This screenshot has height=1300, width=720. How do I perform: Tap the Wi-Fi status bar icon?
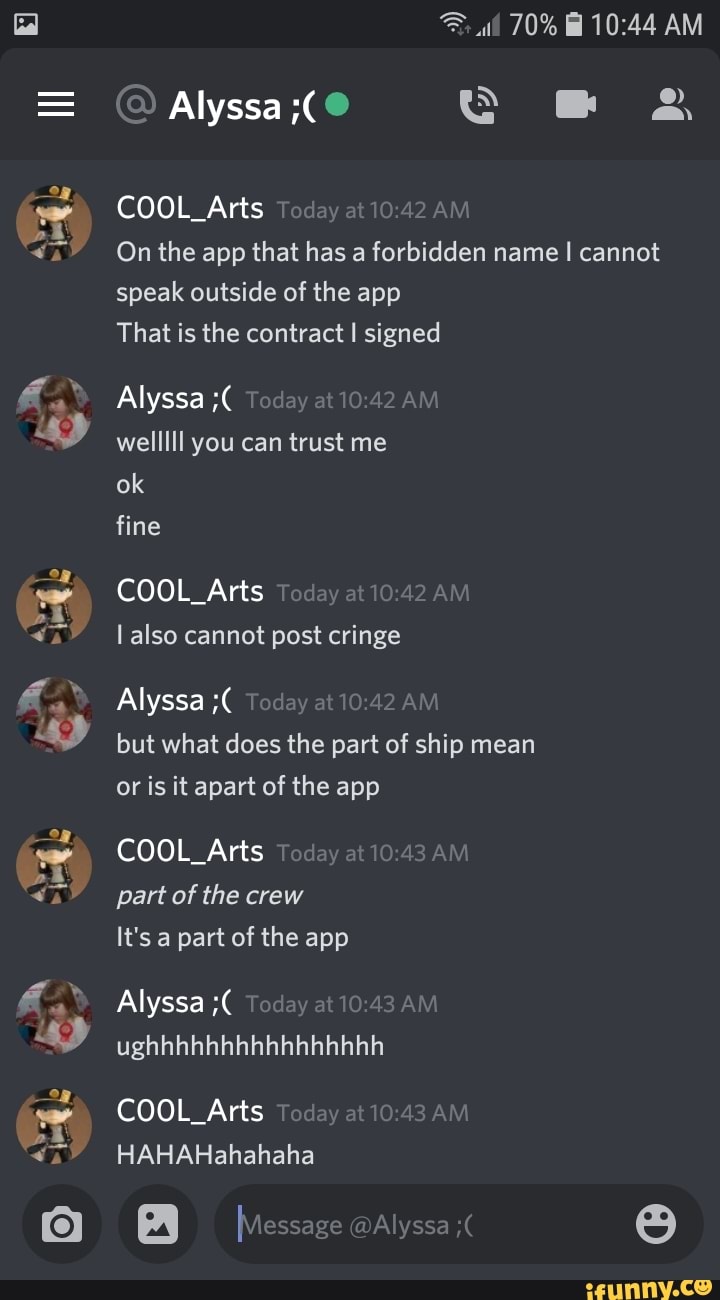coord(456,23)
